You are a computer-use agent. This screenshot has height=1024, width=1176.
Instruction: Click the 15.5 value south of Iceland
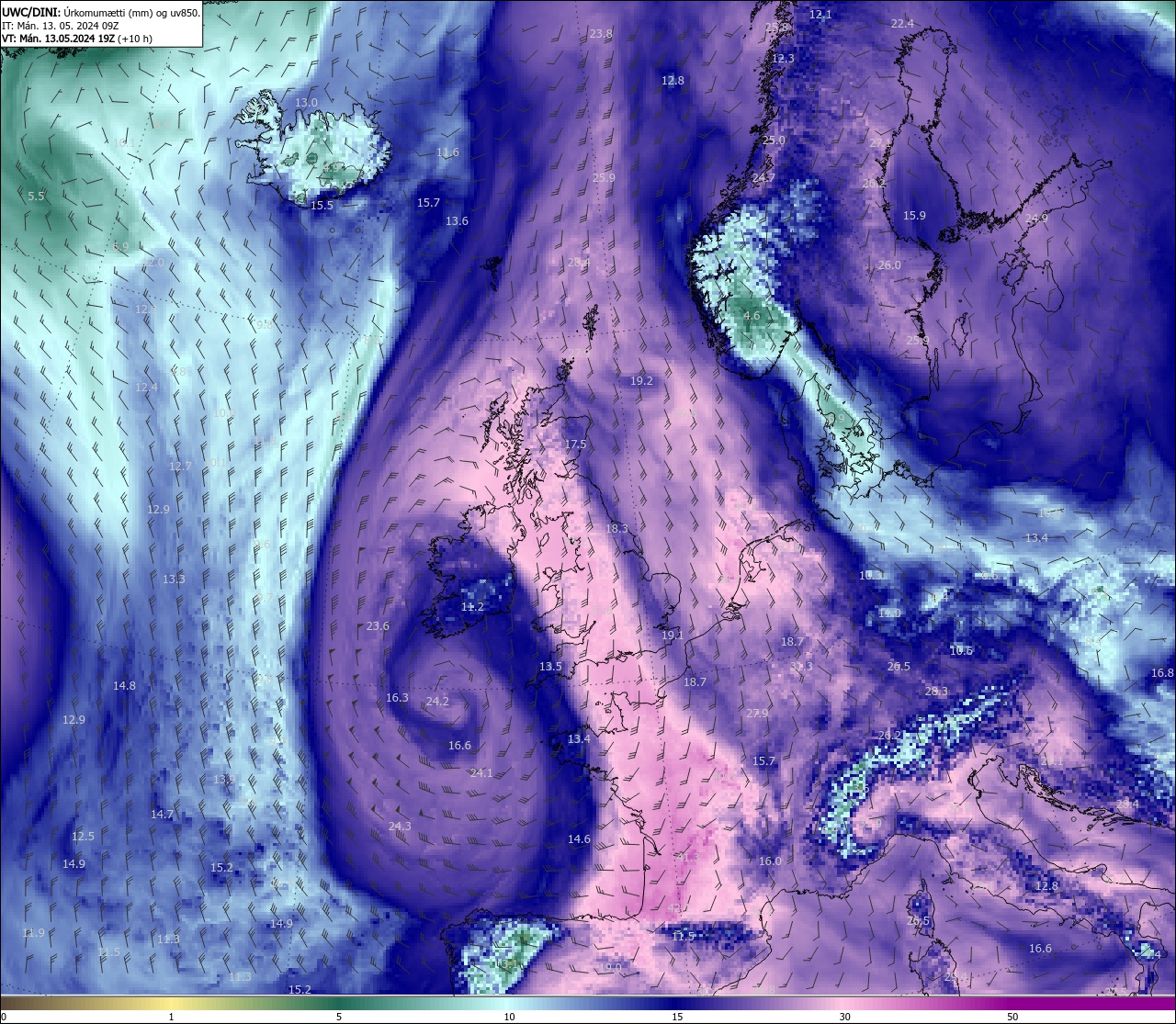coord(322,206)
